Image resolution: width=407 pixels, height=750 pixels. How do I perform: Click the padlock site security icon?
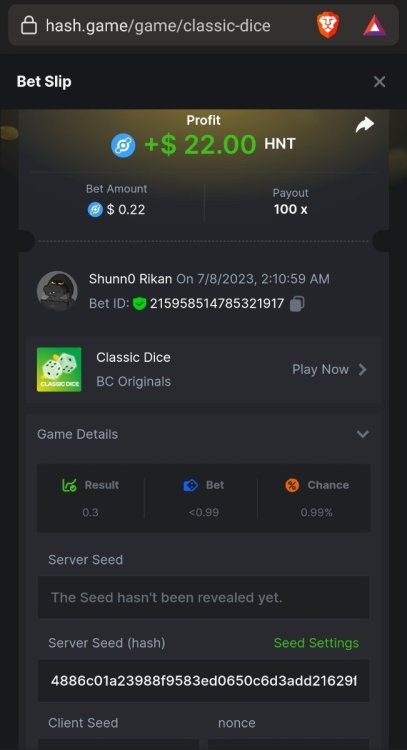tap(29, 25)
